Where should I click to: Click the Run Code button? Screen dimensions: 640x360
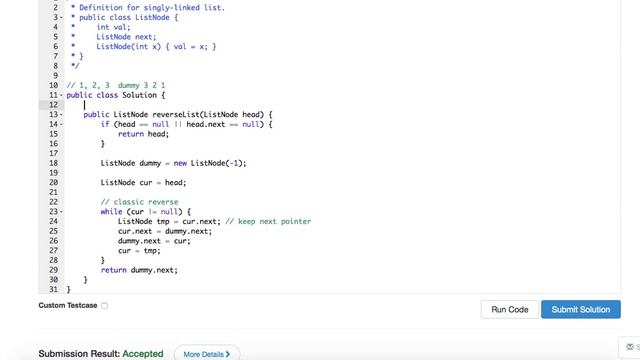(509, 309)
